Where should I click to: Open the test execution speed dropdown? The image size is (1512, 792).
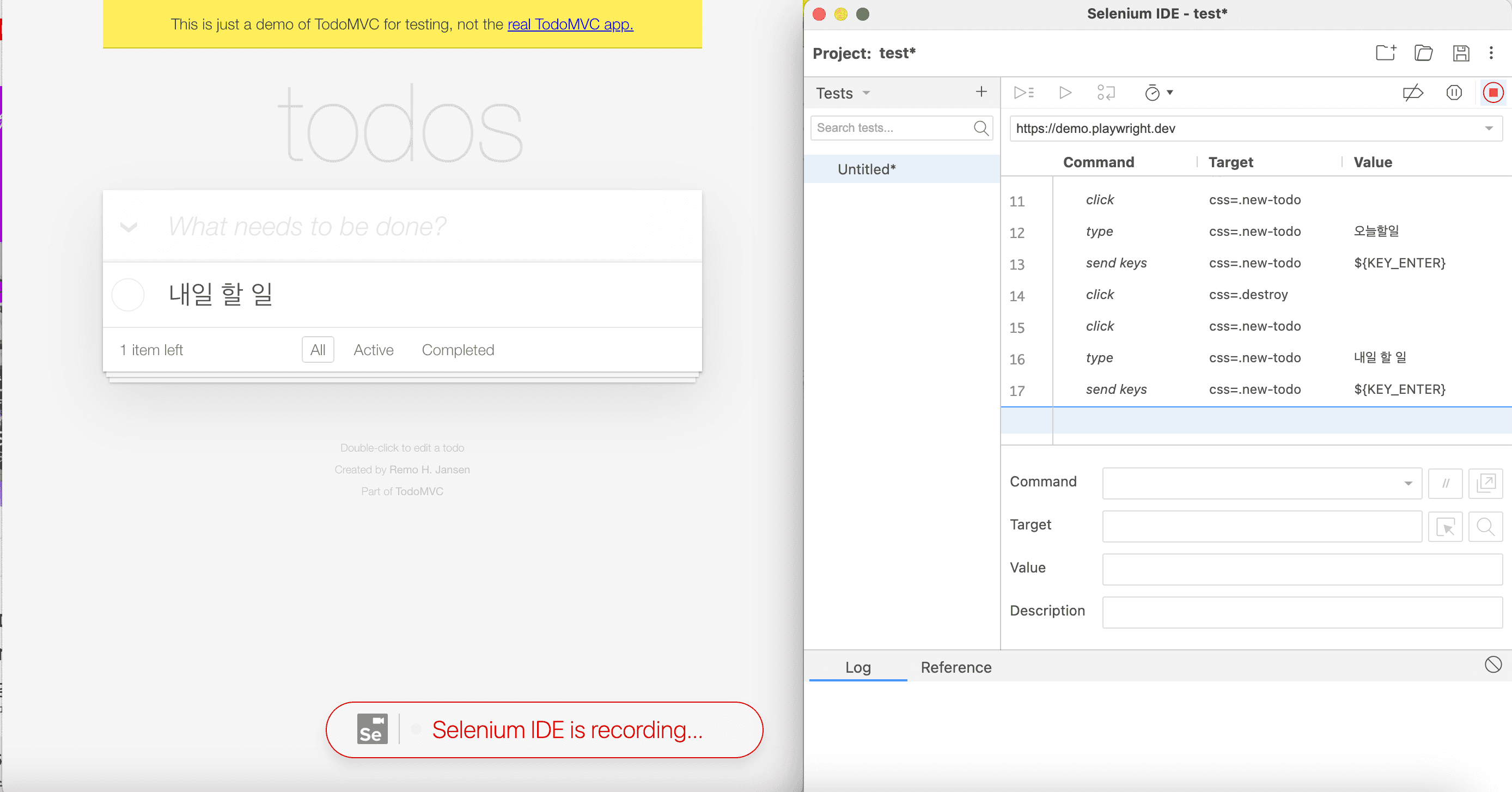(x=1159, y=93)
